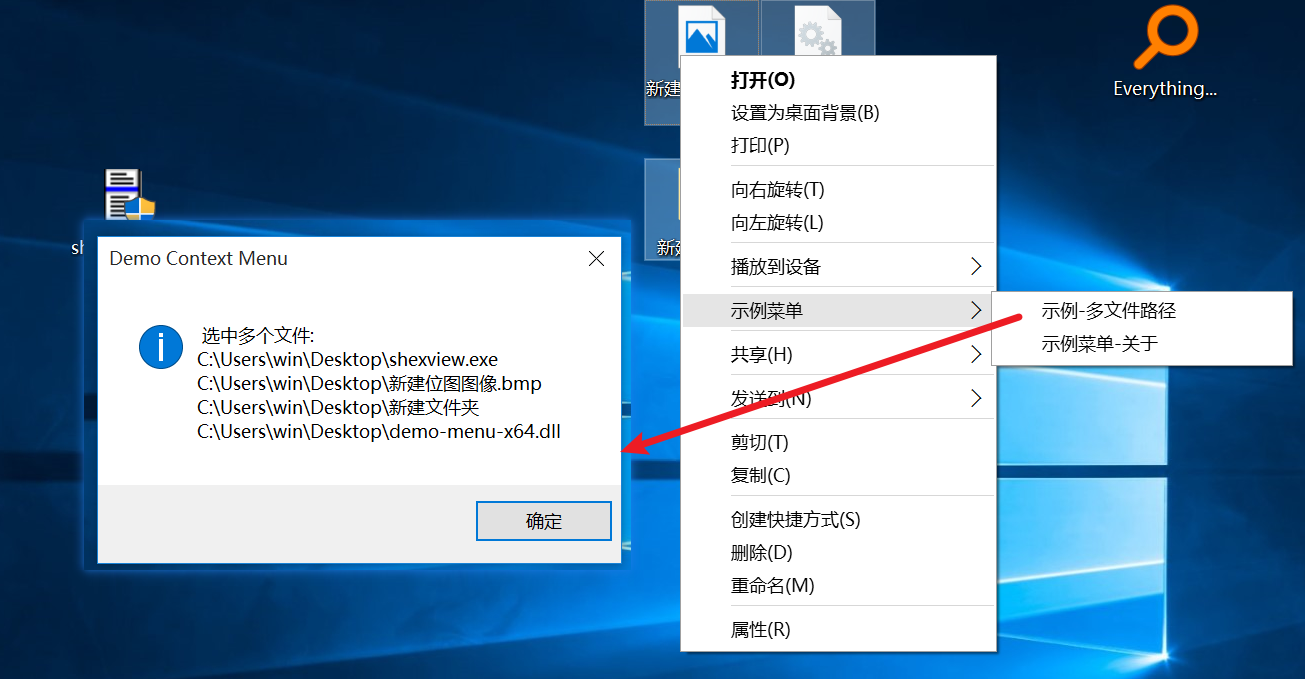Click the blue info icon in dialog
1305x679 pixels.
coord(160,346)
